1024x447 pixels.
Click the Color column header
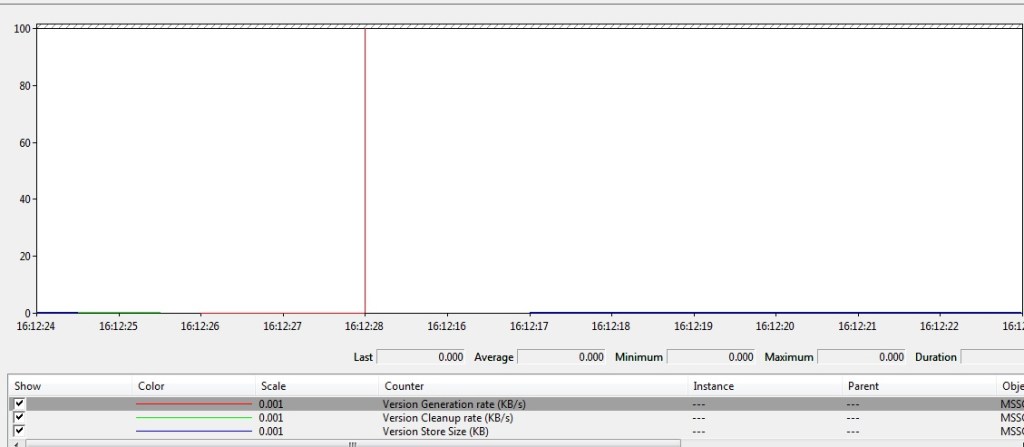(151, 386)
